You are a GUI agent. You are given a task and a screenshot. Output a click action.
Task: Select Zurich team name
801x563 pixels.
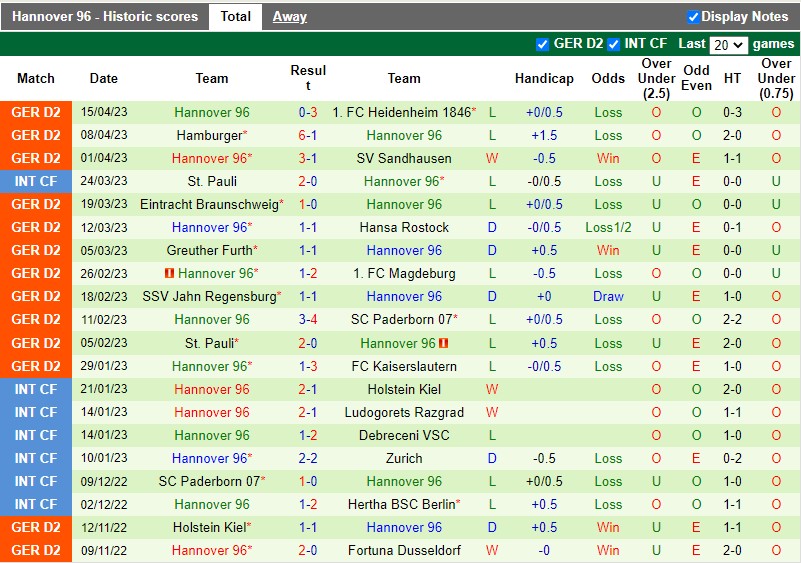404,458
